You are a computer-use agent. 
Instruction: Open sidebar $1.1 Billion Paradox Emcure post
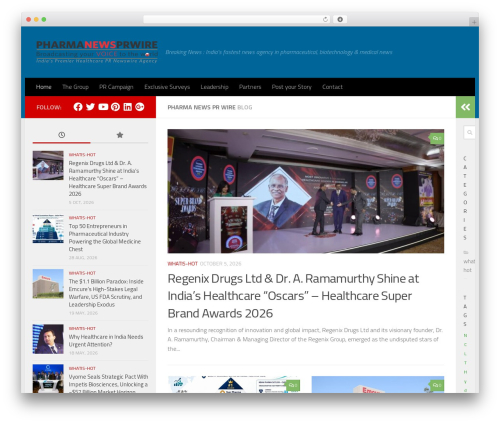pos(106,293)
